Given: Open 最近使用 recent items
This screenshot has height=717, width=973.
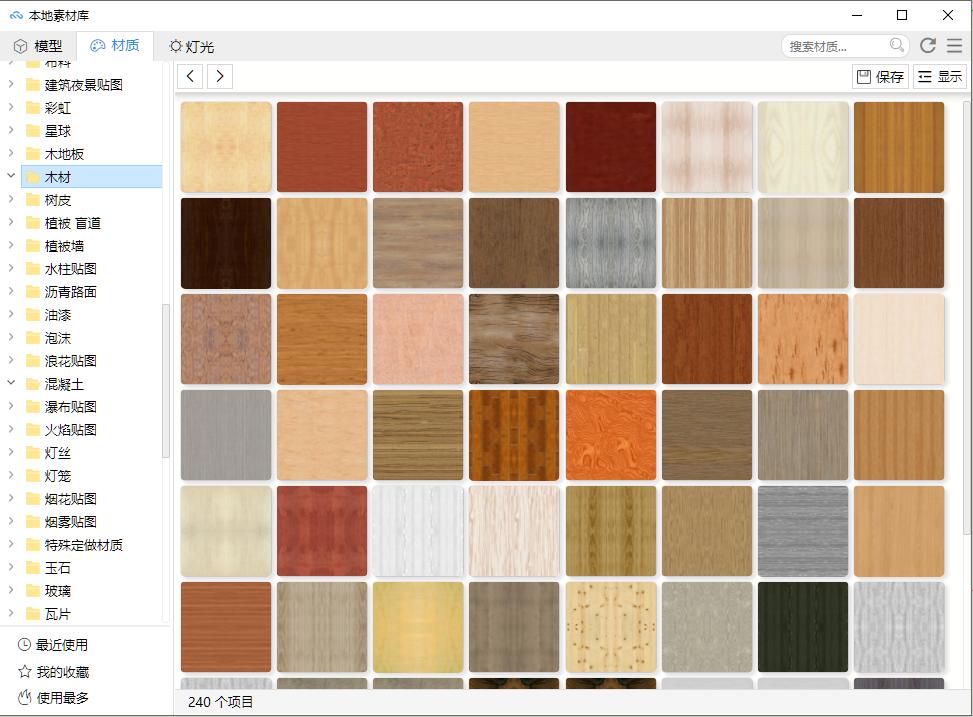Looking at the screenshot, I should [x=61, y=645].
